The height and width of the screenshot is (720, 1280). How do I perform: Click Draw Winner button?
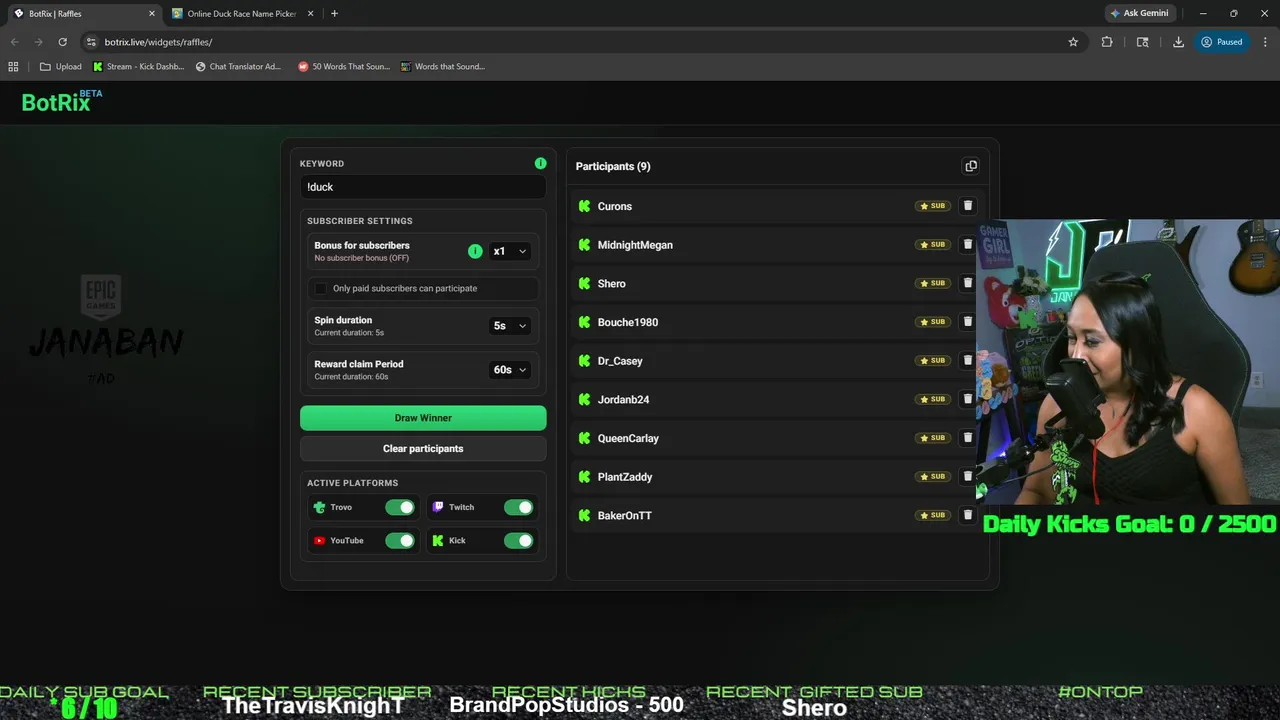click(423, 418)
